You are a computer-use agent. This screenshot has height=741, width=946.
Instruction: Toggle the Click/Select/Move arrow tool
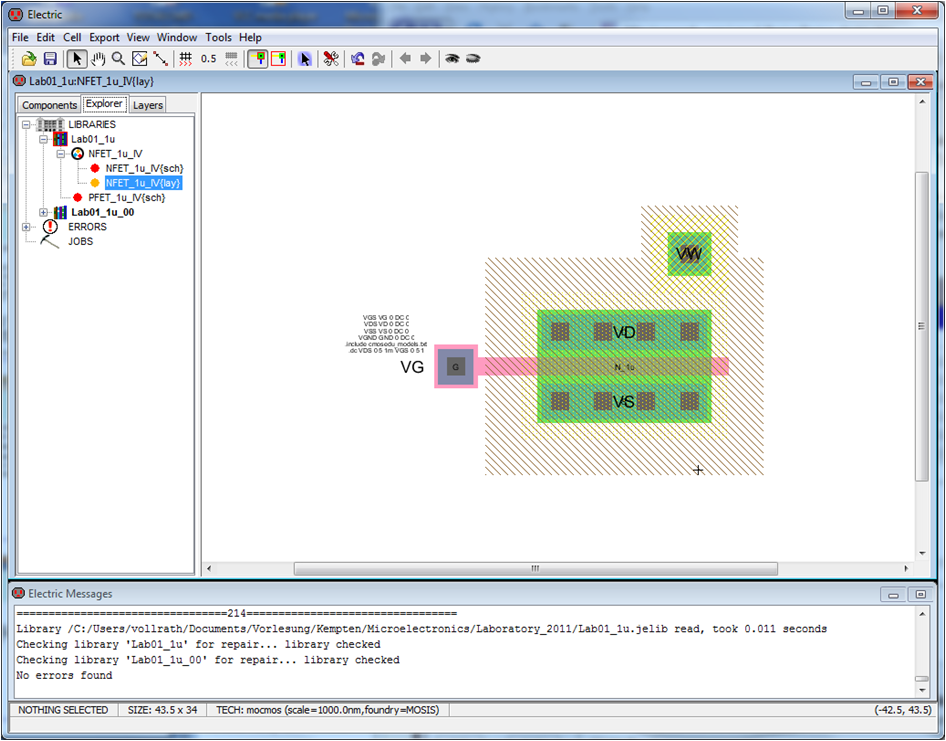click(x=77, y=59)
